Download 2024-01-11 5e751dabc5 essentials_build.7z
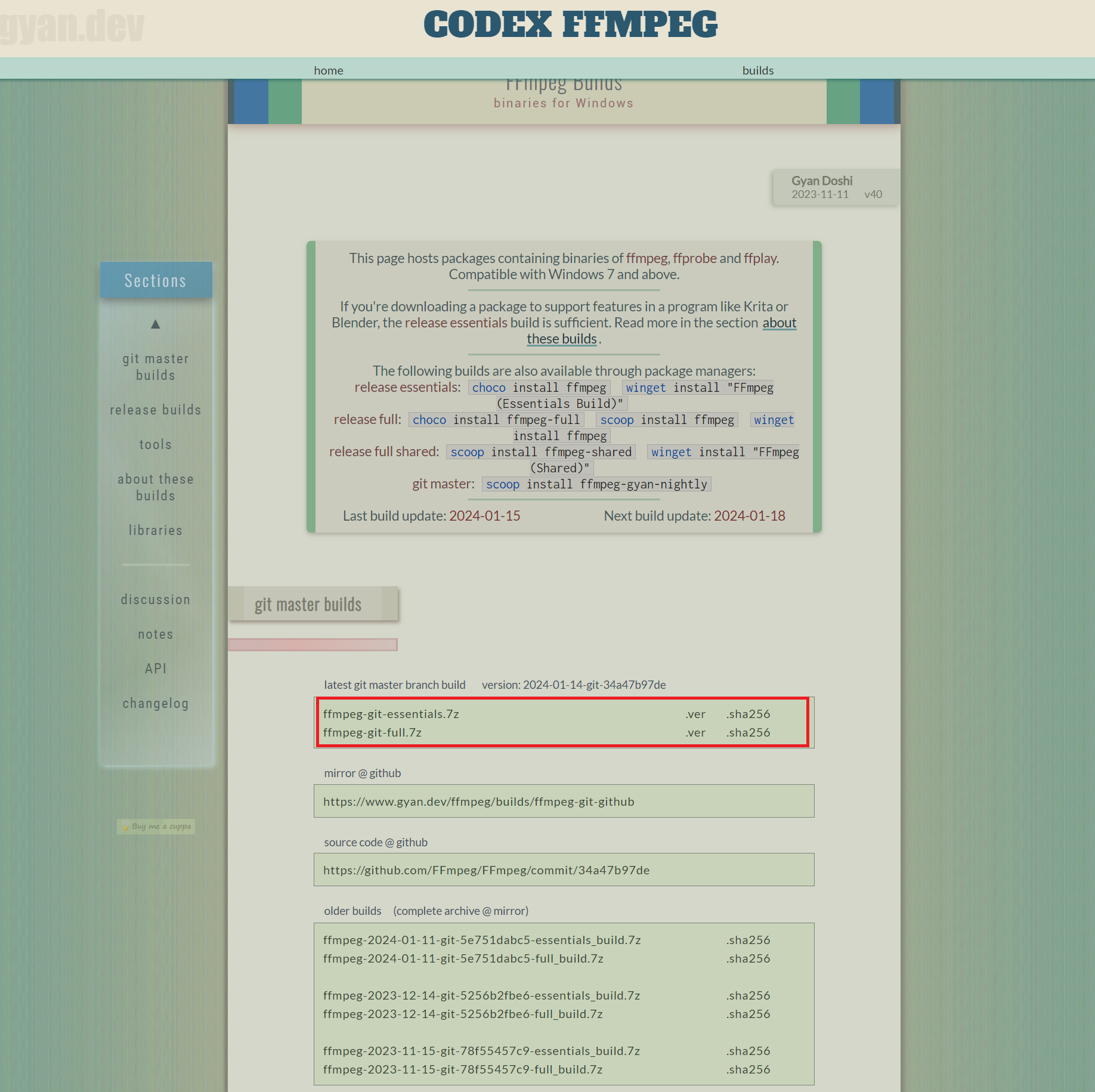1095x1092 pixels. tap(482, 940)
